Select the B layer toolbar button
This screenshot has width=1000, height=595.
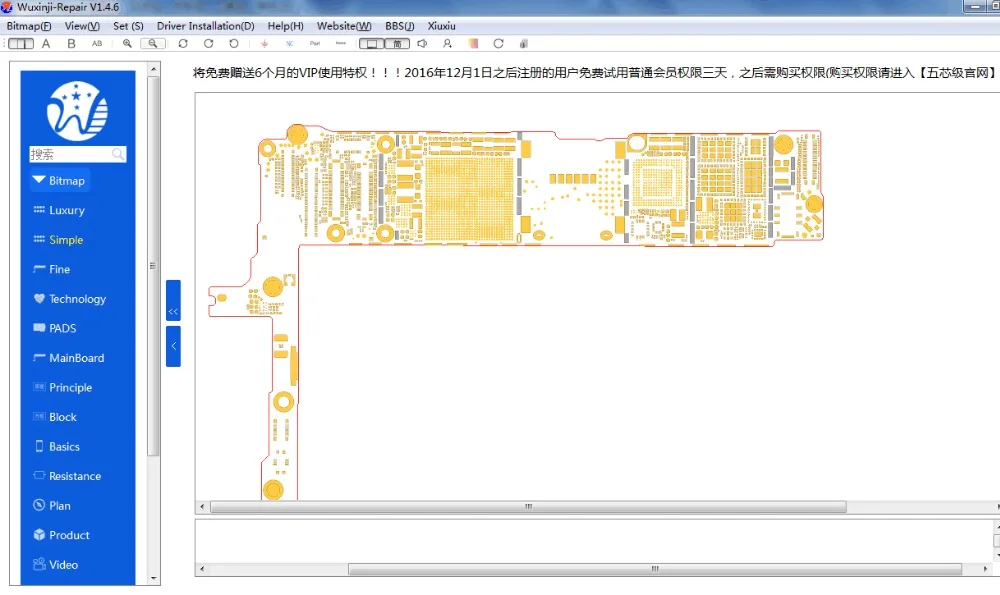click(x=71, y=43)
